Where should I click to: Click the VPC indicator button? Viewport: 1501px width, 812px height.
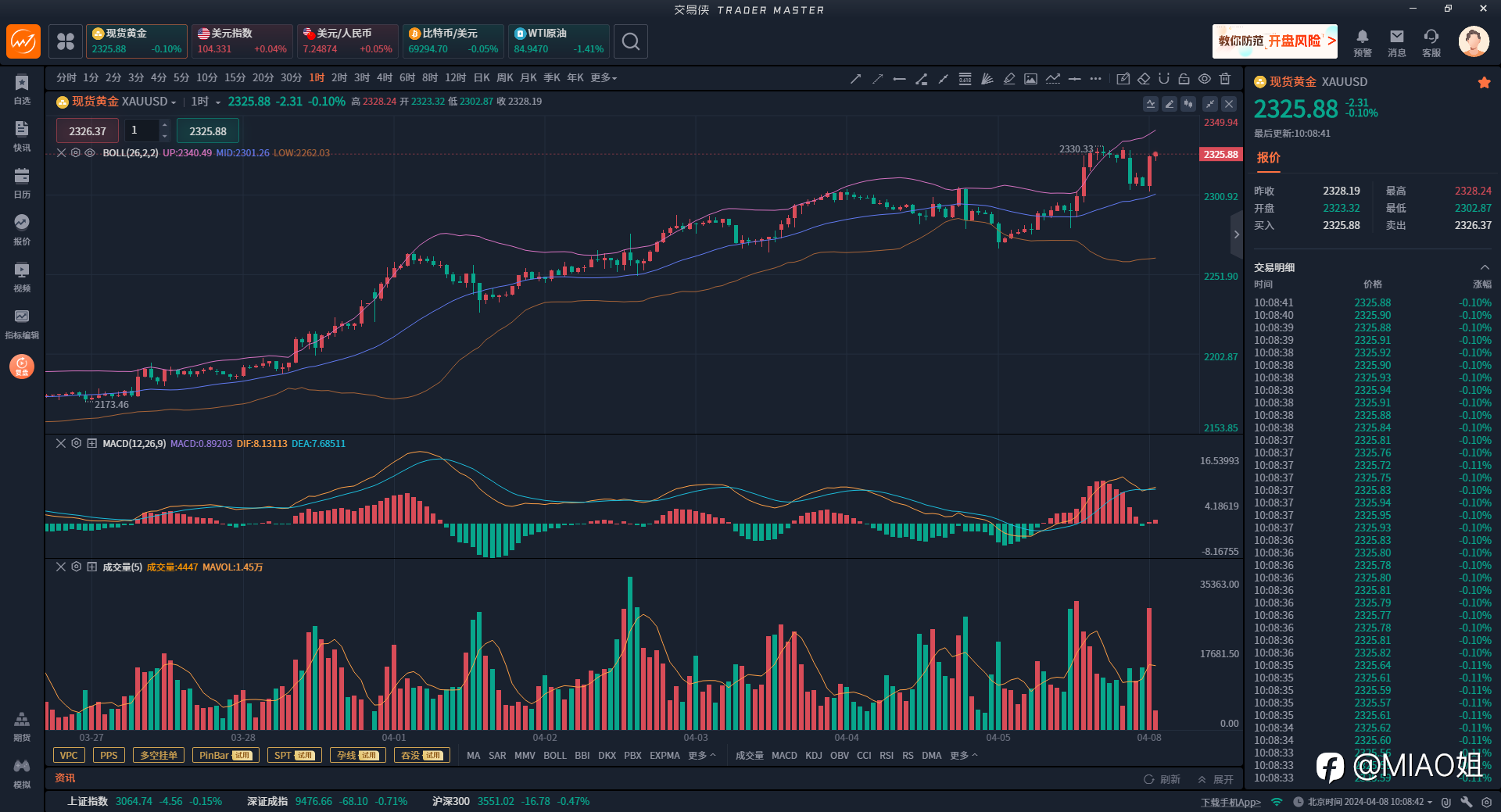[69, 755]
